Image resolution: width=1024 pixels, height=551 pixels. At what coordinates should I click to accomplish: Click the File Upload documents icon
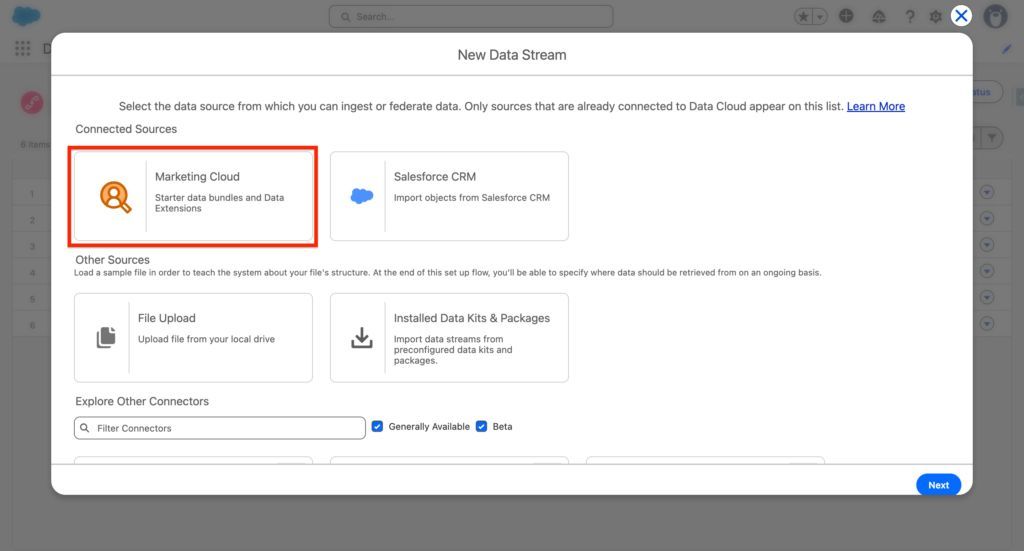click(x=106, y=338)
